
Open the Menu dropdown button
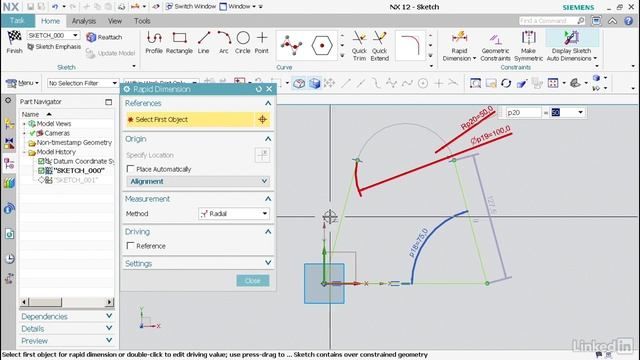22,83
